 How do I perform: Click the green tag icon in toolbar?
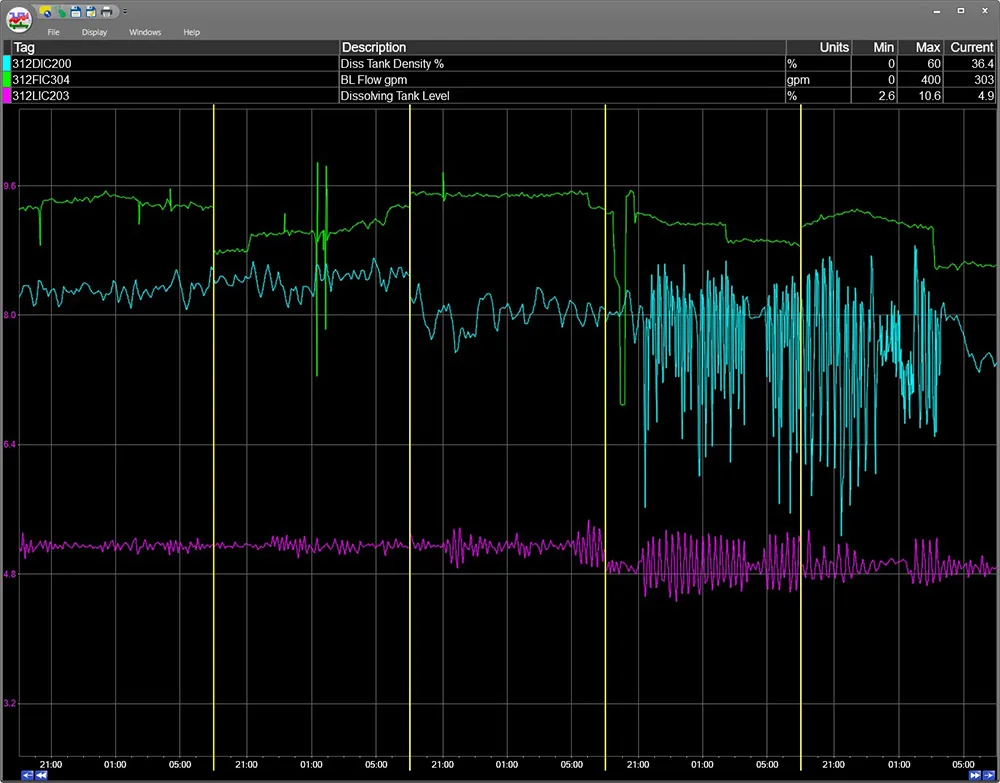pos(61,11)
